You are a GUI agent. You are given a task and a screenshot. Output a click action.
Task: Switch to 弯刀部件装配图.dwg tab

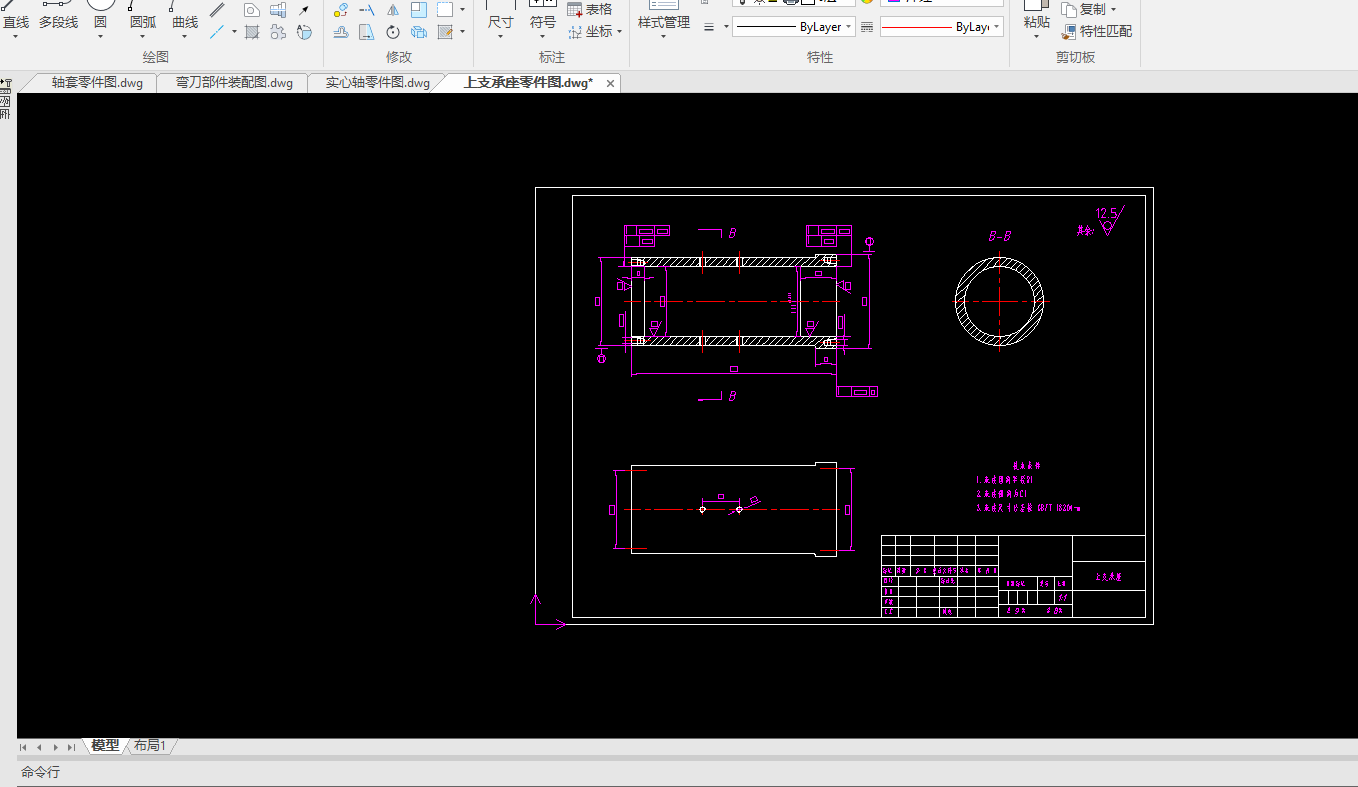click(x=234, y=83)
